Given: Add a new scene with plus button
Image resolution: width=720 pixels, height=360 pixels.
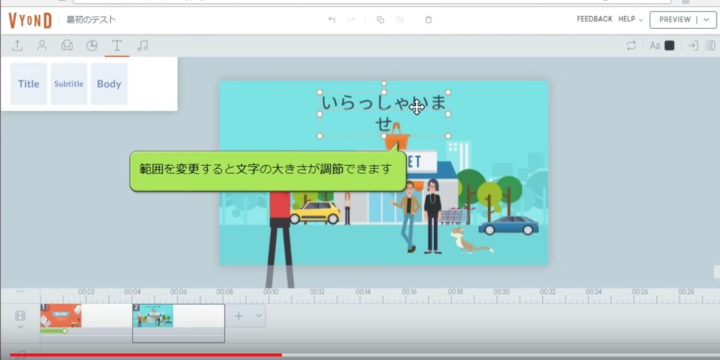Looking at the screenshot, I should 239,316.
